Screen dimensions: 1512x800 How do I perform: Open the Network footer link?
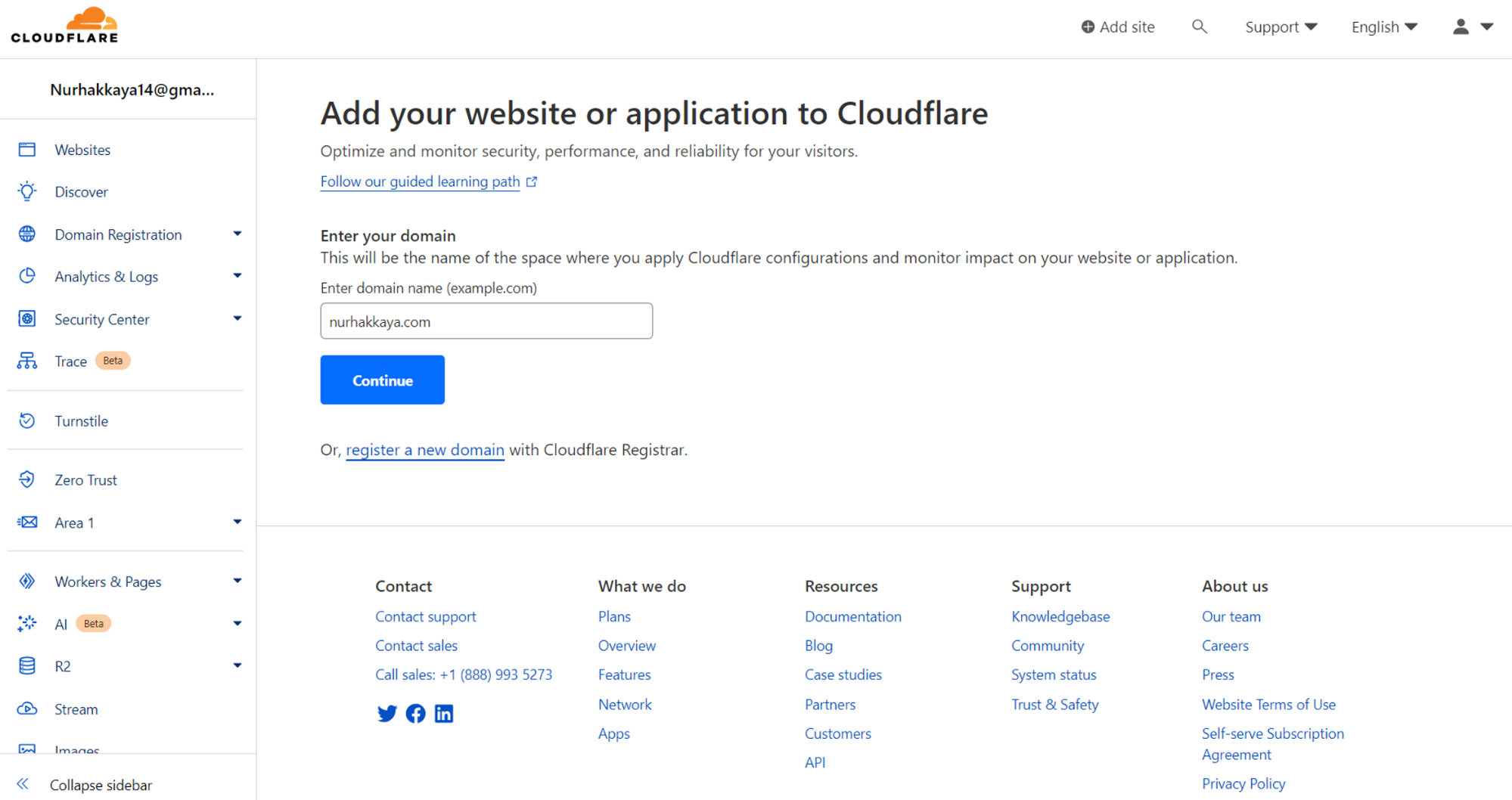tap(625, 704)
